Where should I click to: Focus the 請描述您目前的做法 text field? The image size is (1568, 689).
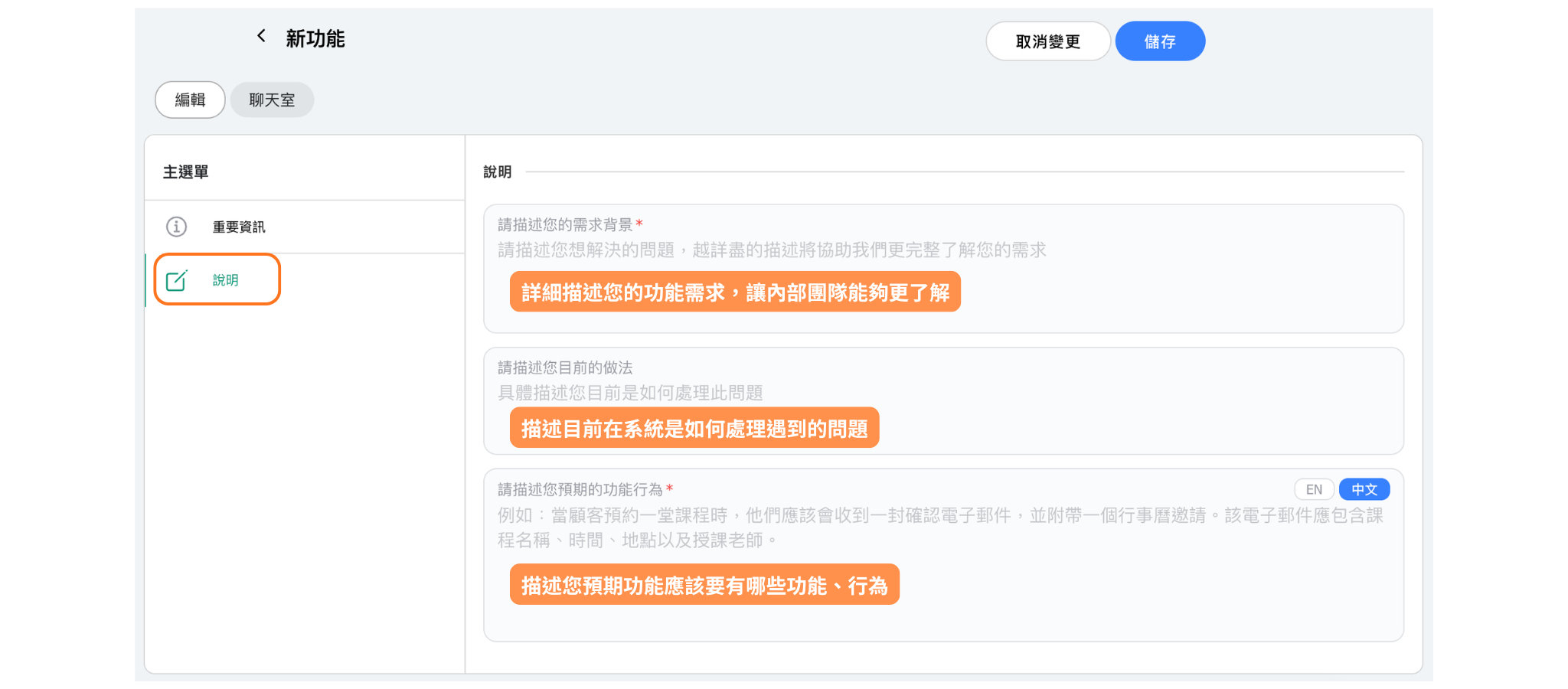(x=942, y=393)
